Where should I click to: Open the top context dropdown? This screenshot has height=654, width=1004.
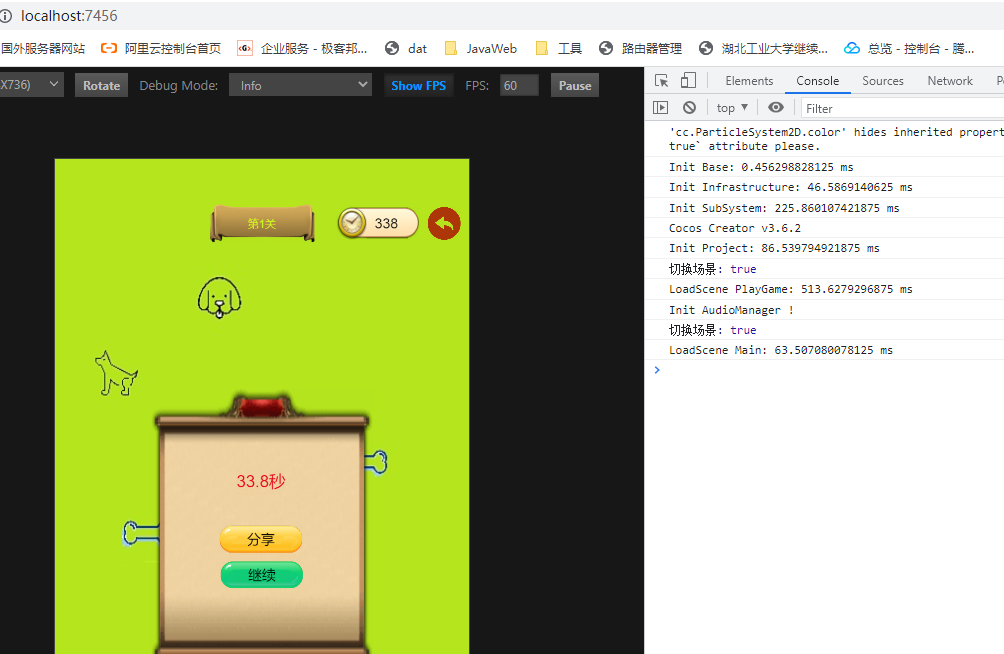pyautogui.click(x=732, y=108)
